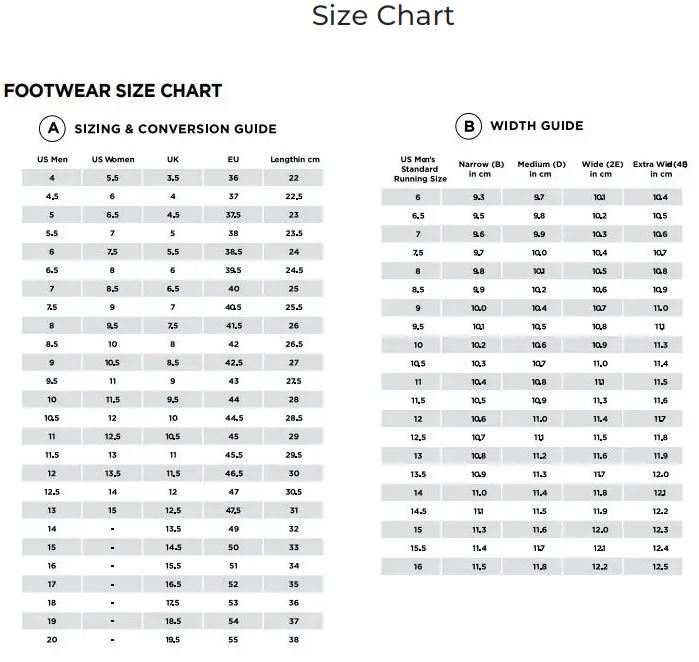
Task: Click the length cell in the US Men 20 row
Action: coord(294,639)
